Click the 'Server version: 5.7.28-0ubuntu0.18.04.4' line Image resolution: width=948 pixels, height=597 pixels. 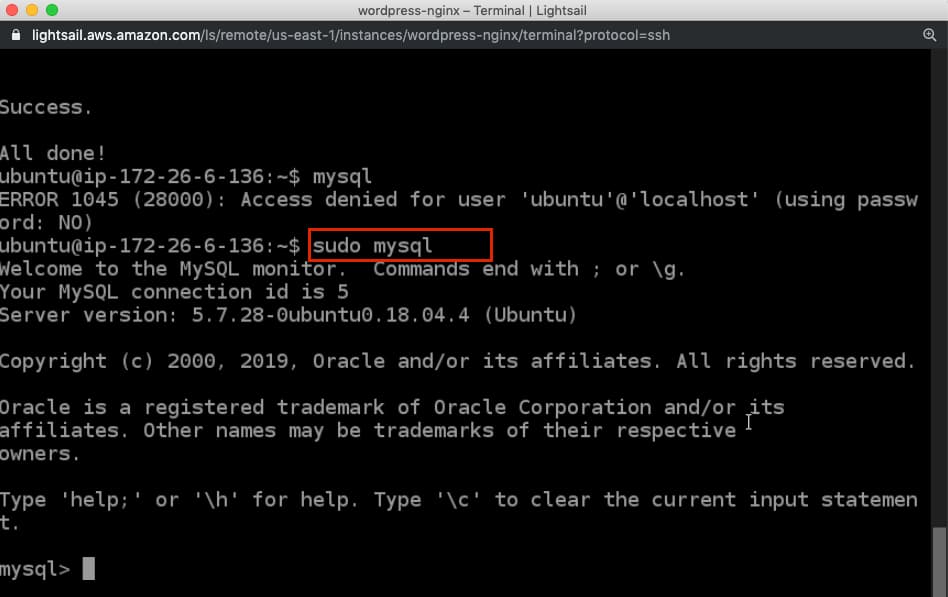[288, 315]
